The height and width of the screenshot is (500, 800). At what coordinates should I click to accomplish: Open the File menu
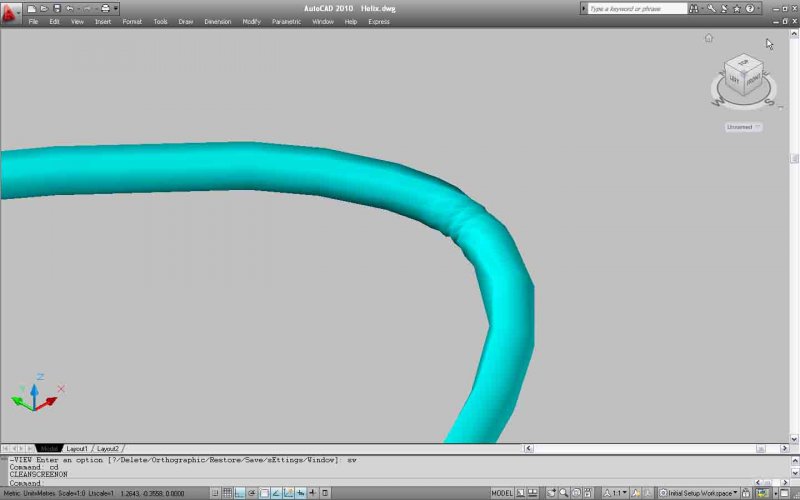click(x=33, y=22)
